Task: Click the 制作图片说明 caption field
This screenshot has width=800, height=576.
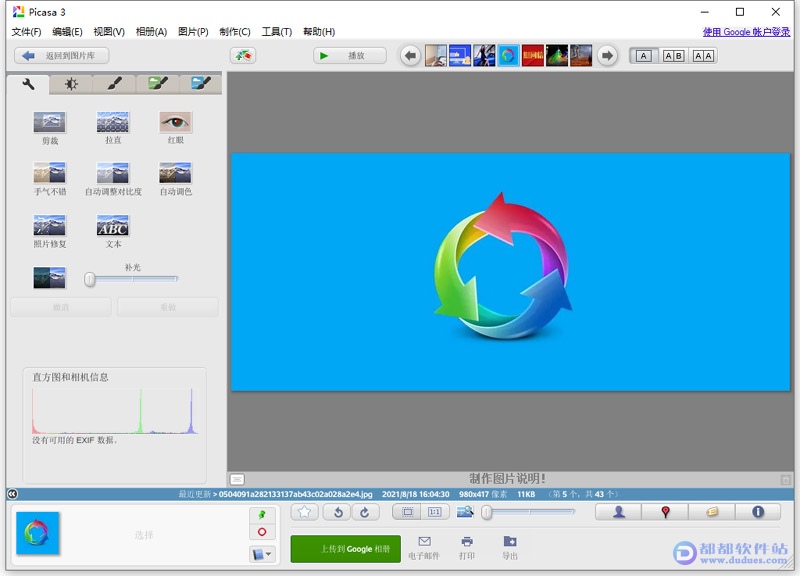Action: 507,479
